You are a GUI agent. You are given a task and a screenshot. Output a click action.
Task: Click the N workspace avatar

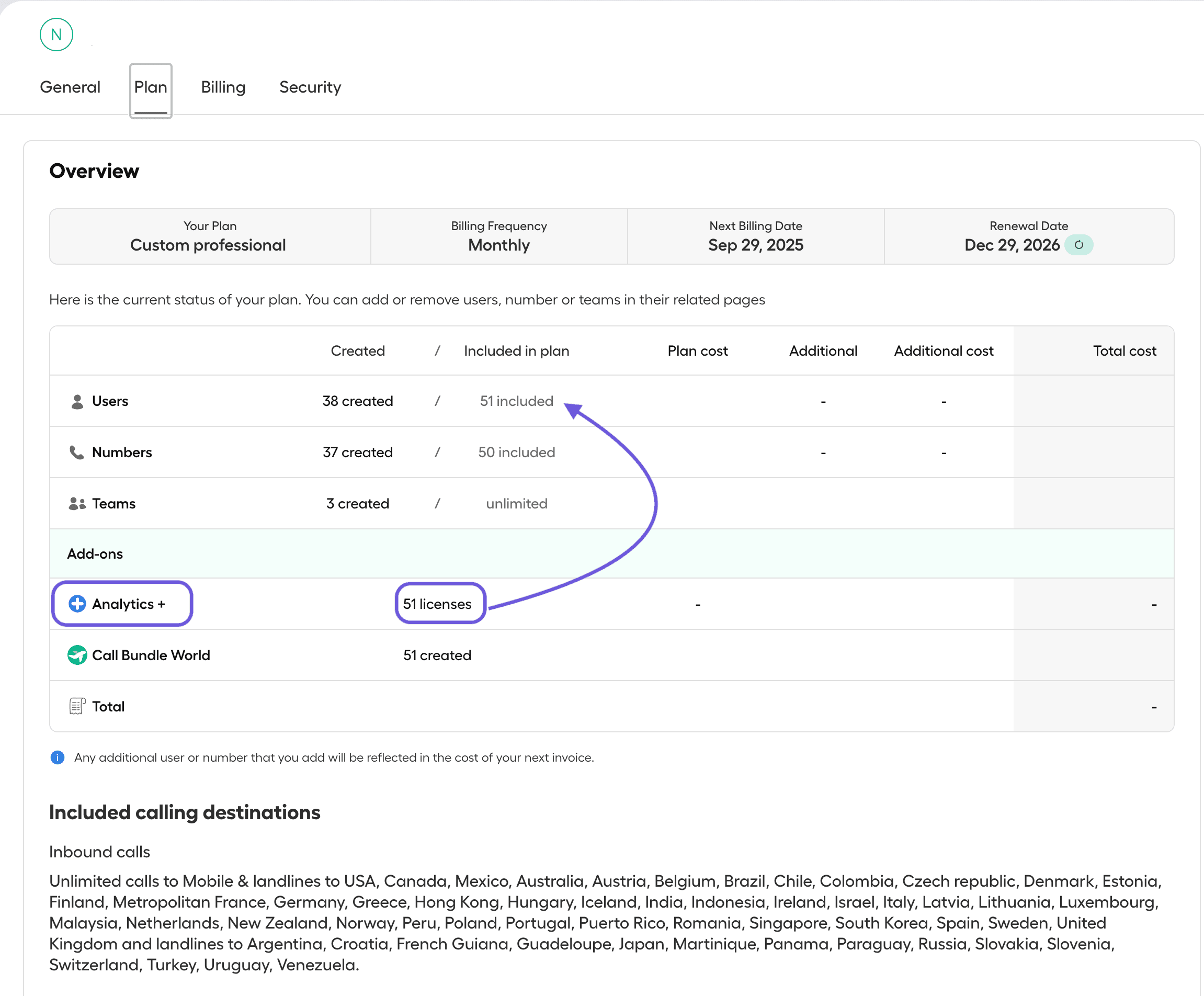55,35
